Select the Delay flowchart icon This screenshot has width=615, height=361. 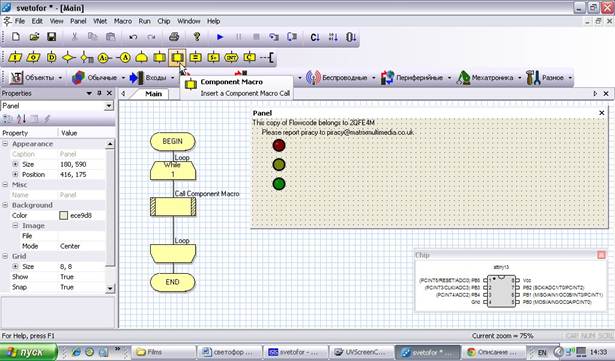[x=51, y=57]
